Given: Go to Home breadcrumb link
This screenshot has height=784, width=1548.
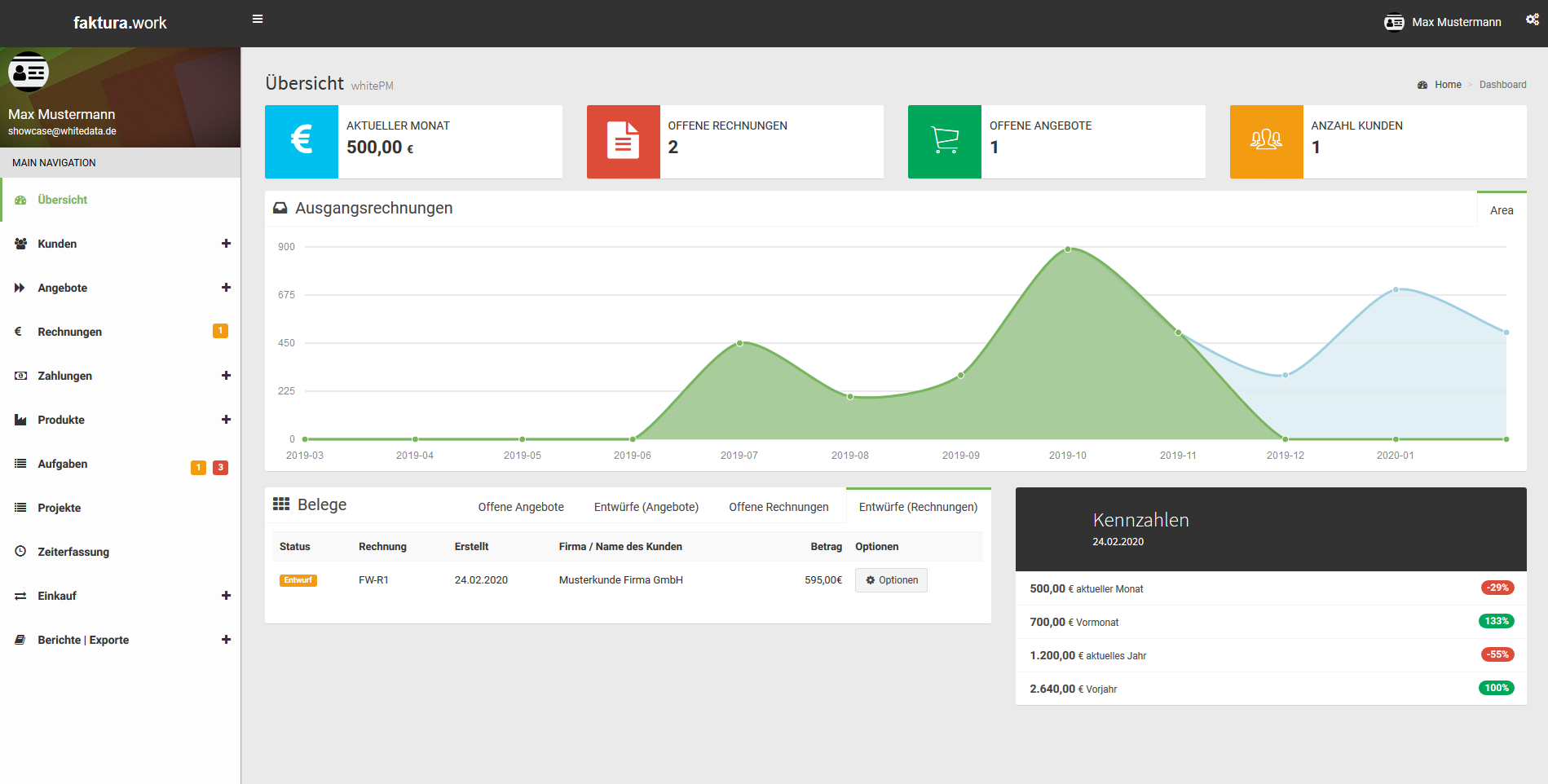Looking at the screenshot, I should point(1448,85).
